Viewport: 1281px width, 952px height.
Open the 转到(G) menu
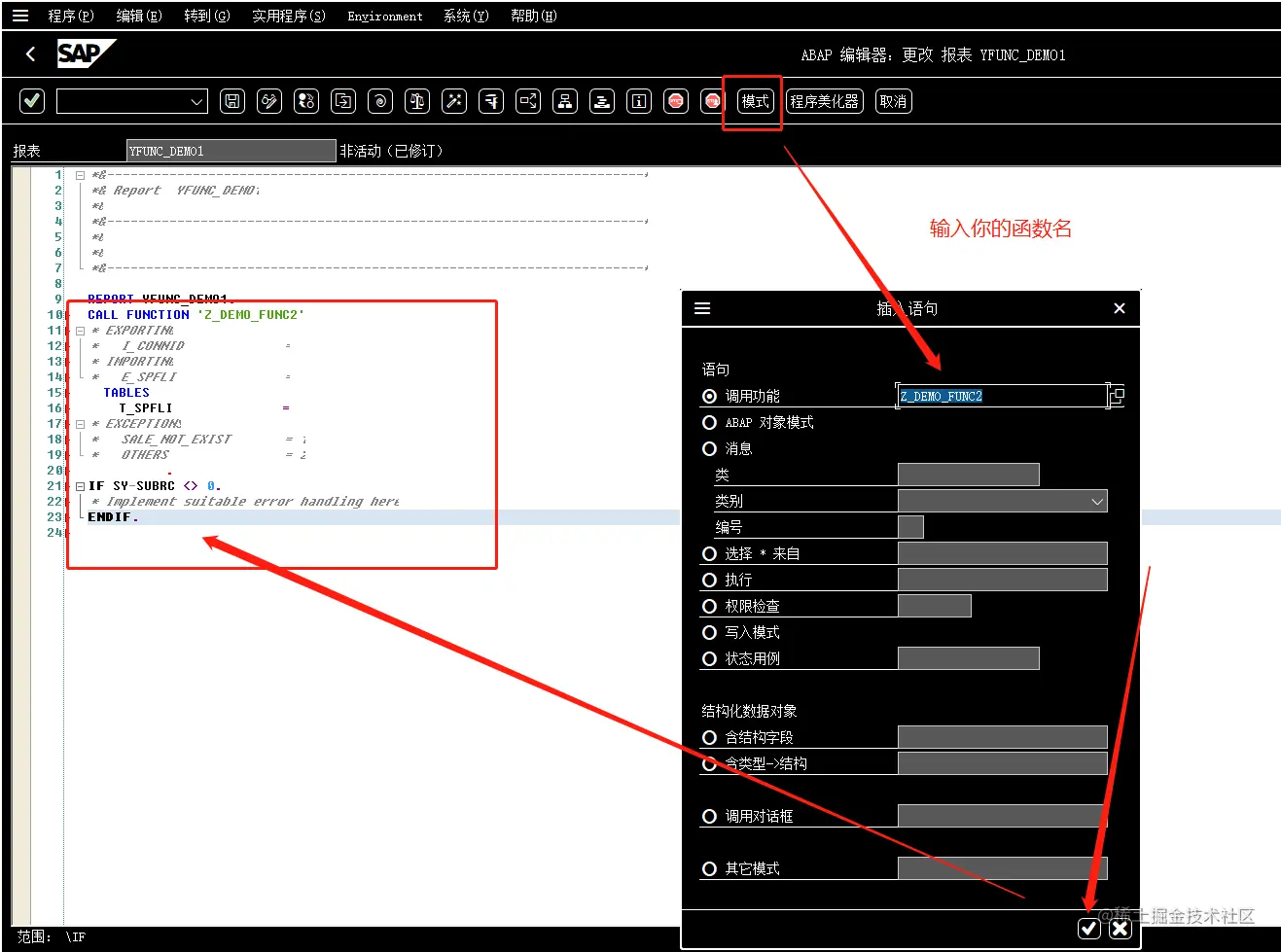click(x=207, y=16)
